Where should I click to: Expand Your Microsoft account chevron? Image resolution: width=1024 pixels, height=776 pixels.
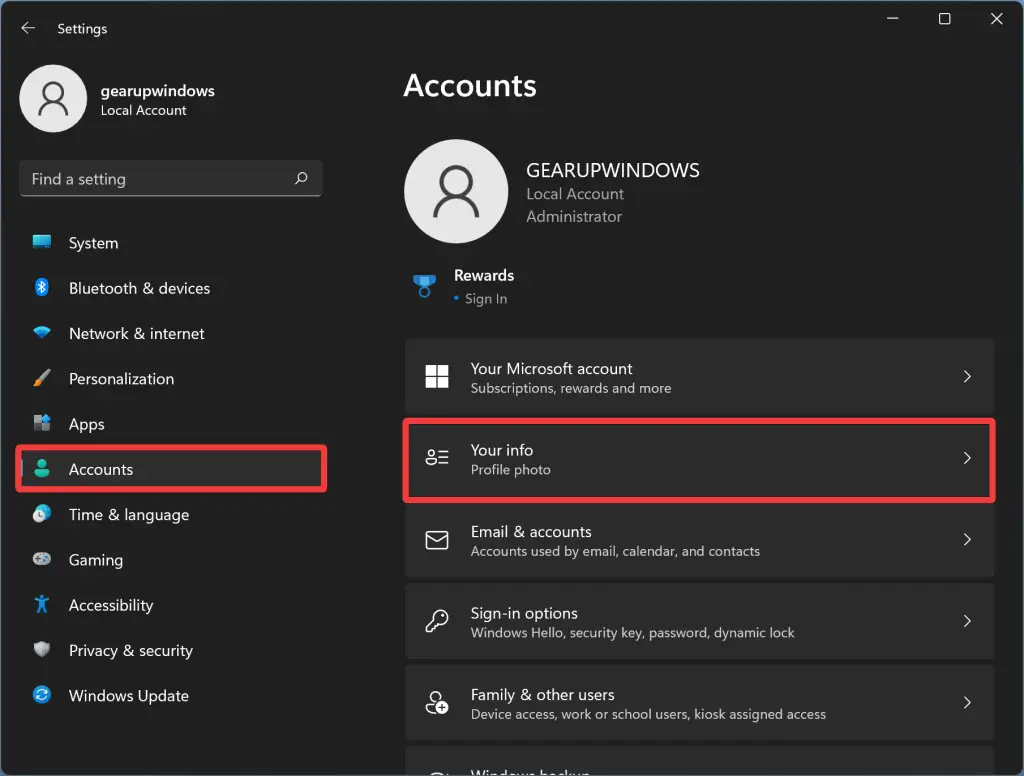pyautogui.click(x=967, y=377)
